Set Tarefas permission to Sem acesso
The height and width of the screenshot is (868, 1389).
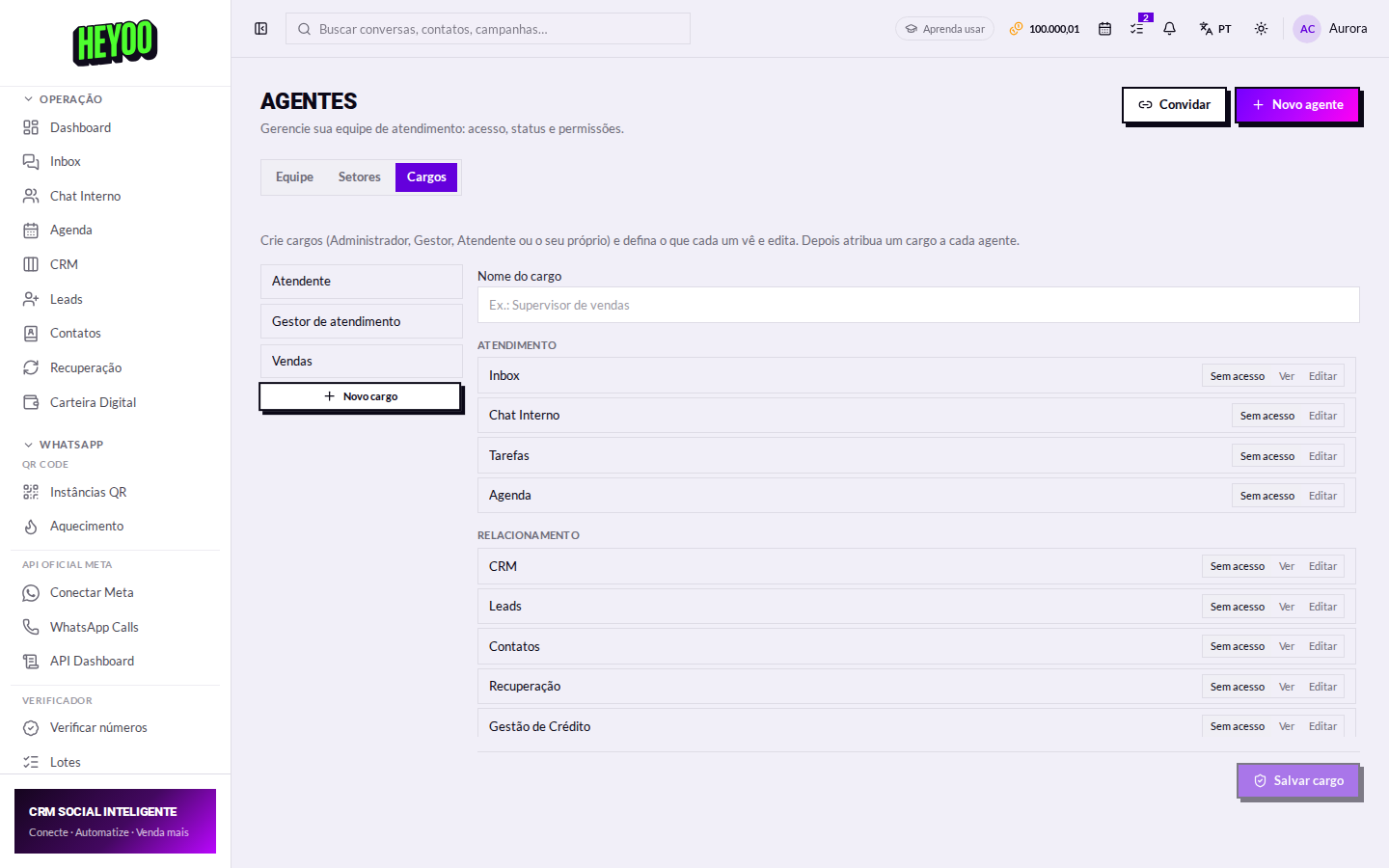pos(1266,456)
